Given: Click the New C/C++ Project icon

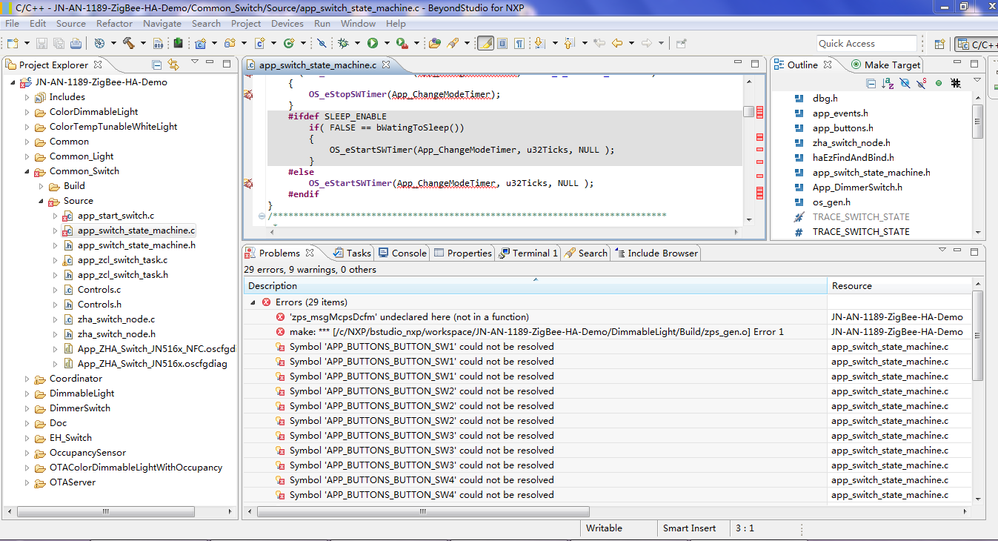Looking at the screenshot, I should tap(200, 43).
